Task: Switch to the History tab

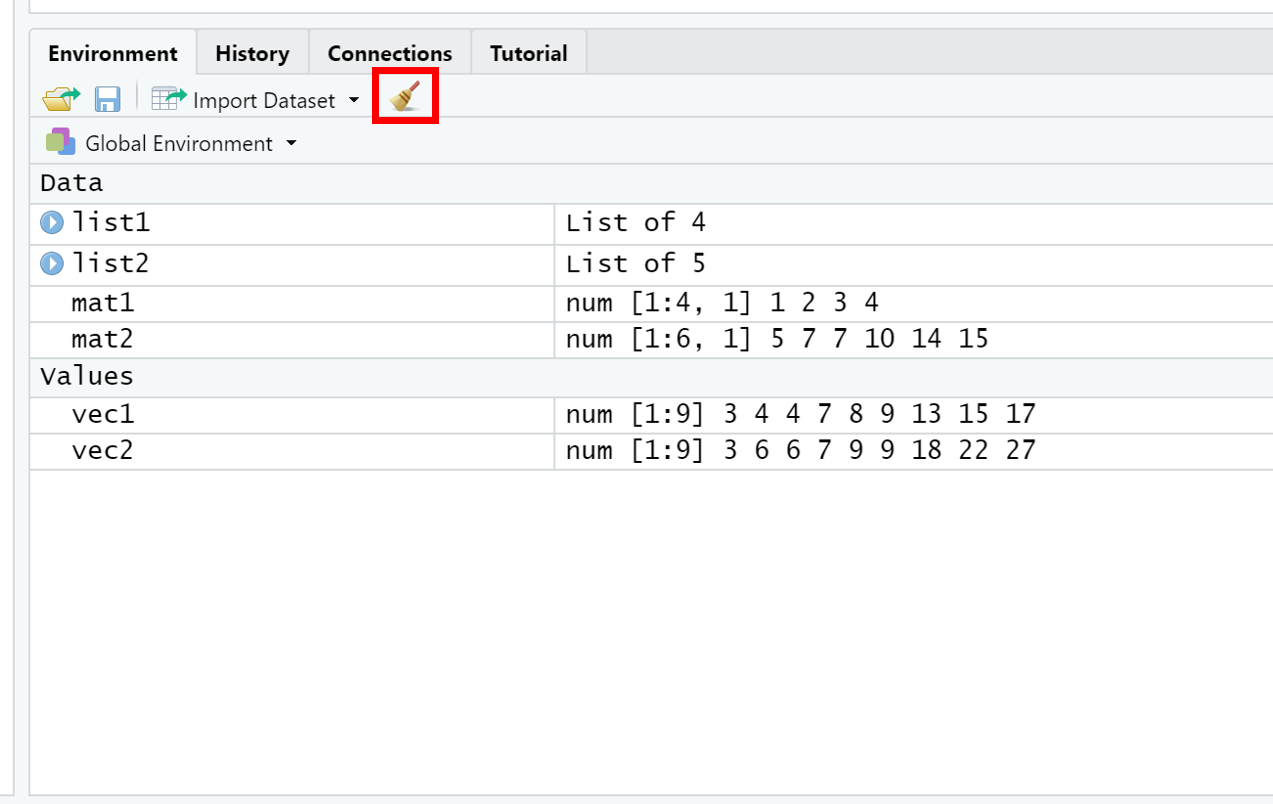Action: (x=252, y=53)
